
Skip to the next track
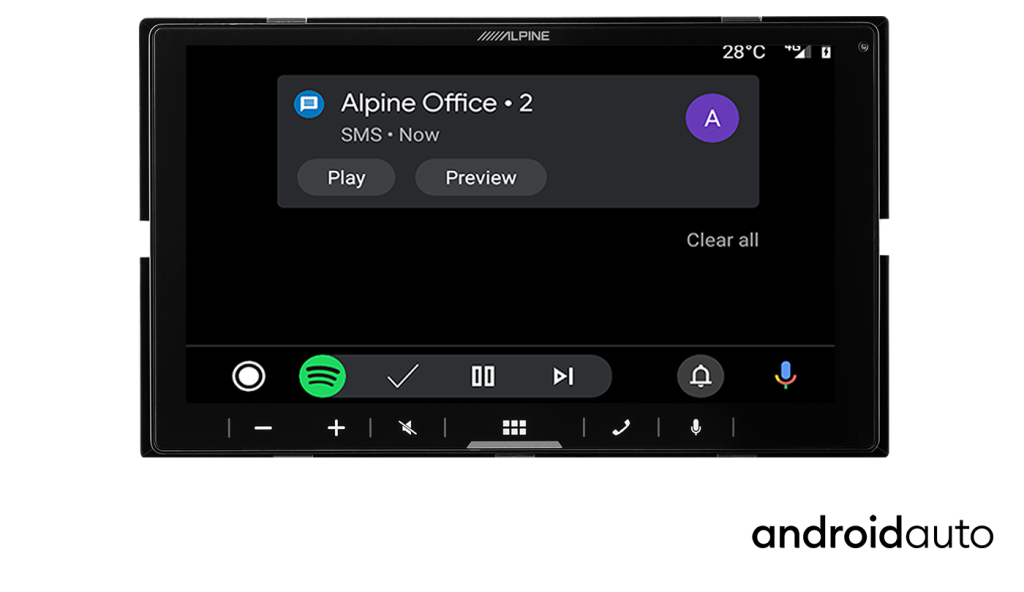563,376
